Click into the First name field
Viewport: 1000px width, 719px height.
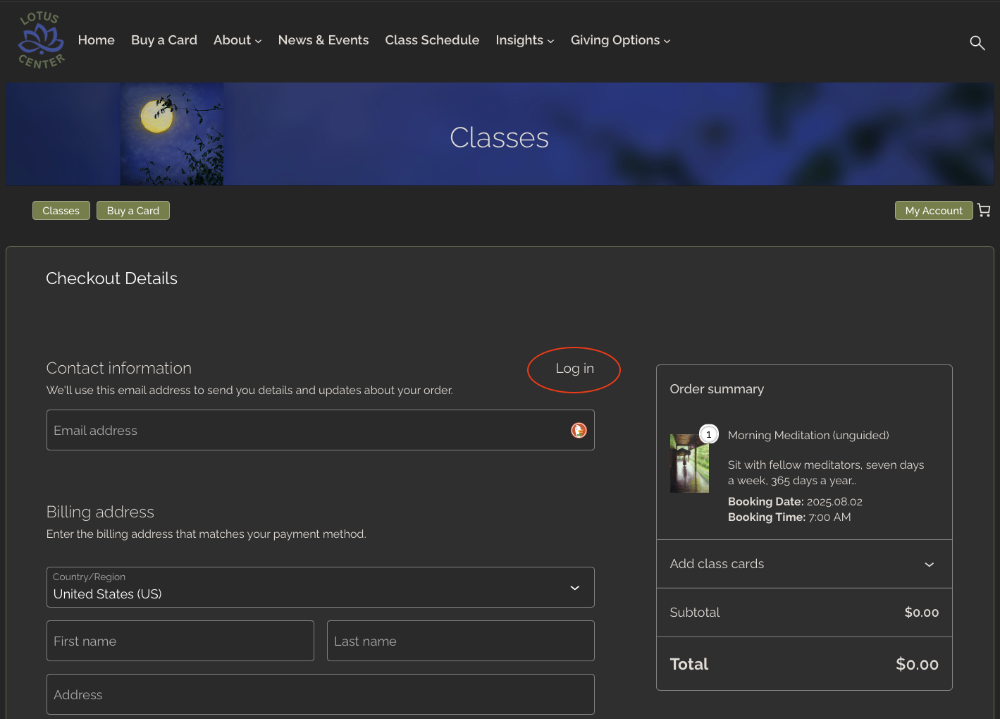(x=180, y=641)
